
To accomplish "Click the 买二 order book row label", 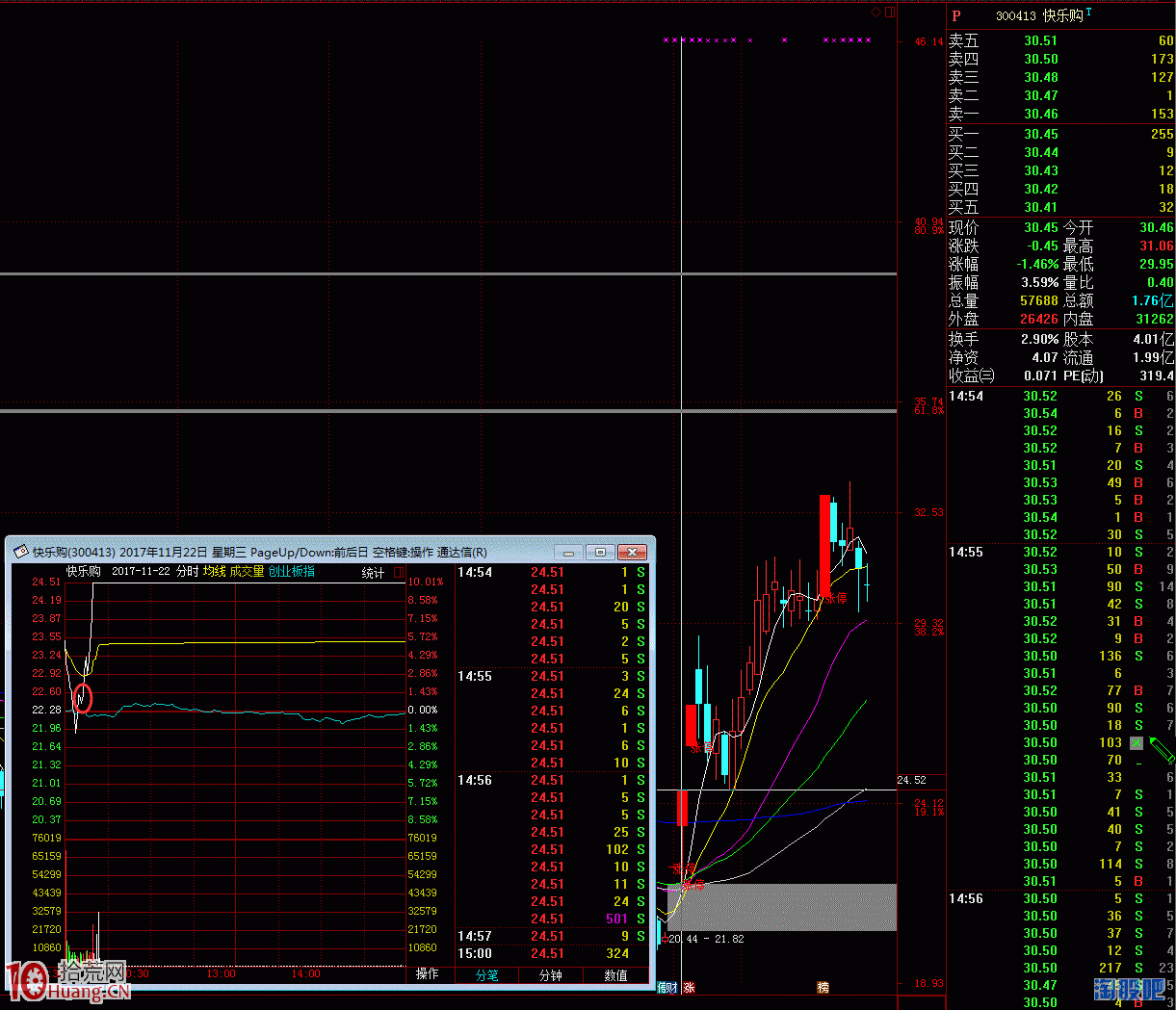I will tap(963, 152).
